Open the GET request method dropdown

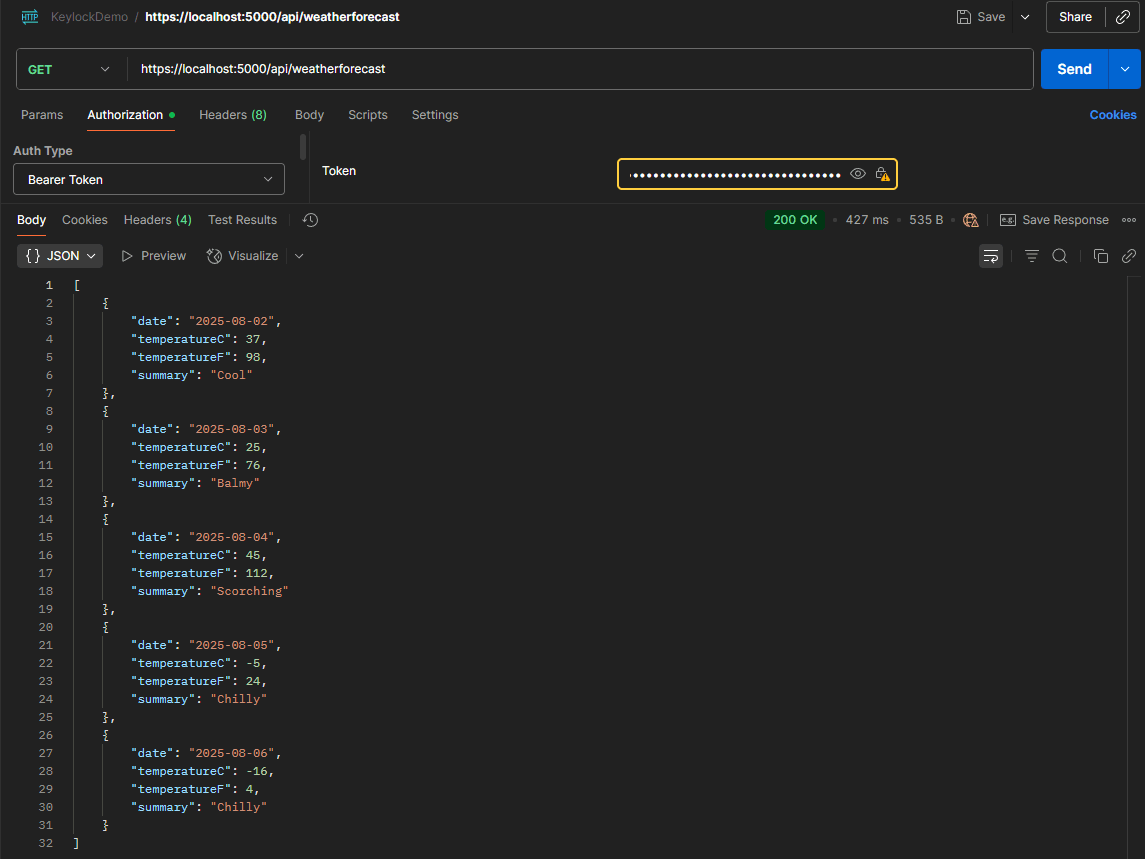click(x=69, y=69)
